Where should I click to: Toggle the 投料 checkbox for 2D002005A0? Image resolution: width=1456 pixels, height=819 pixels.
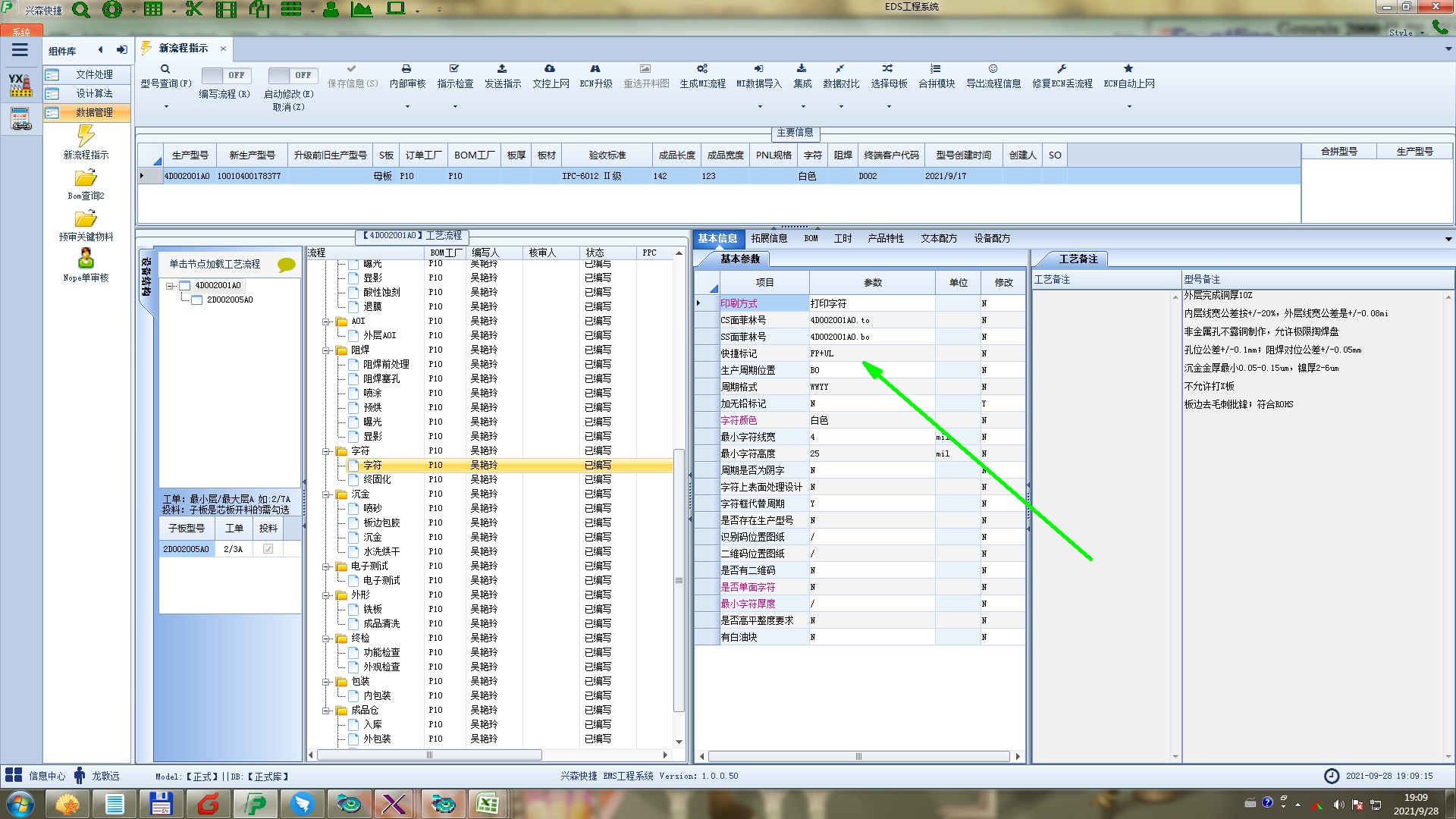click(x=268, y=549)
